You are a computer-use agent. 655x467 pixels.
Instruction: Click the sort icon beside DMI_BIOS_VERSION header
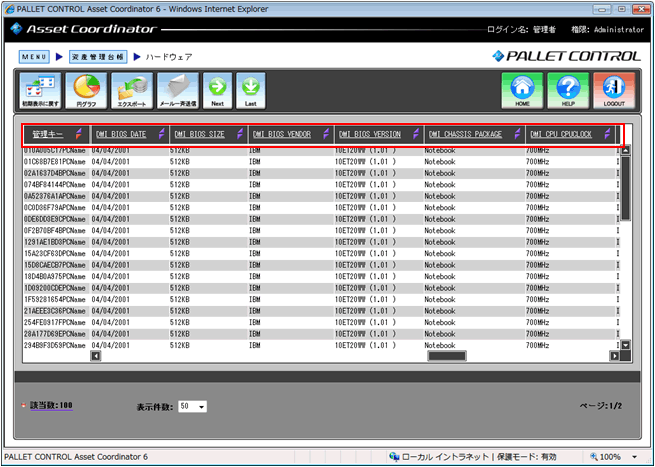416,134
